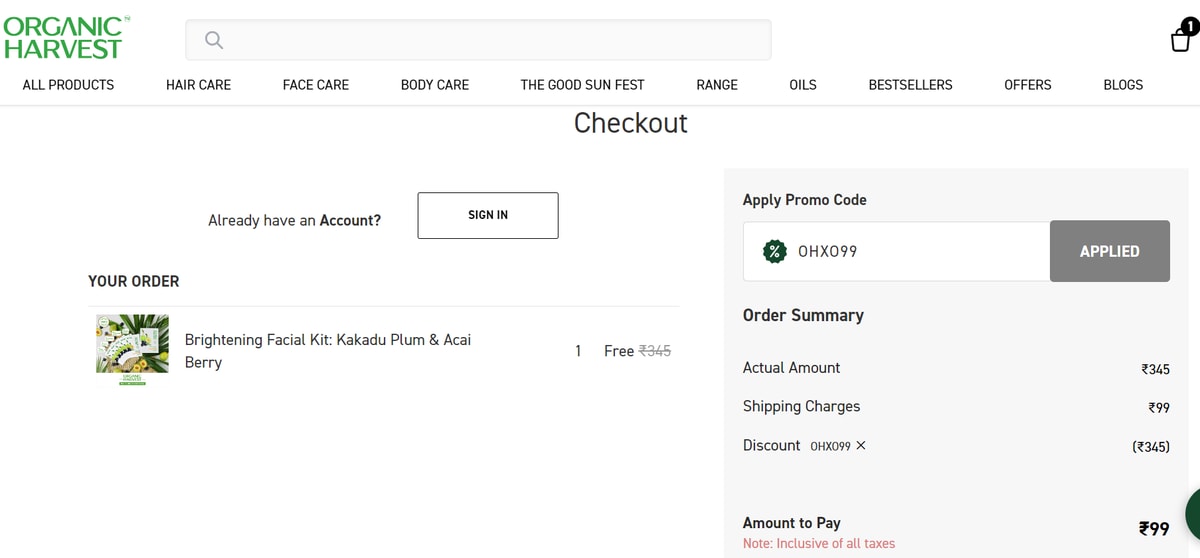
Task: Open the Body Care category
Action: [435, 85]
